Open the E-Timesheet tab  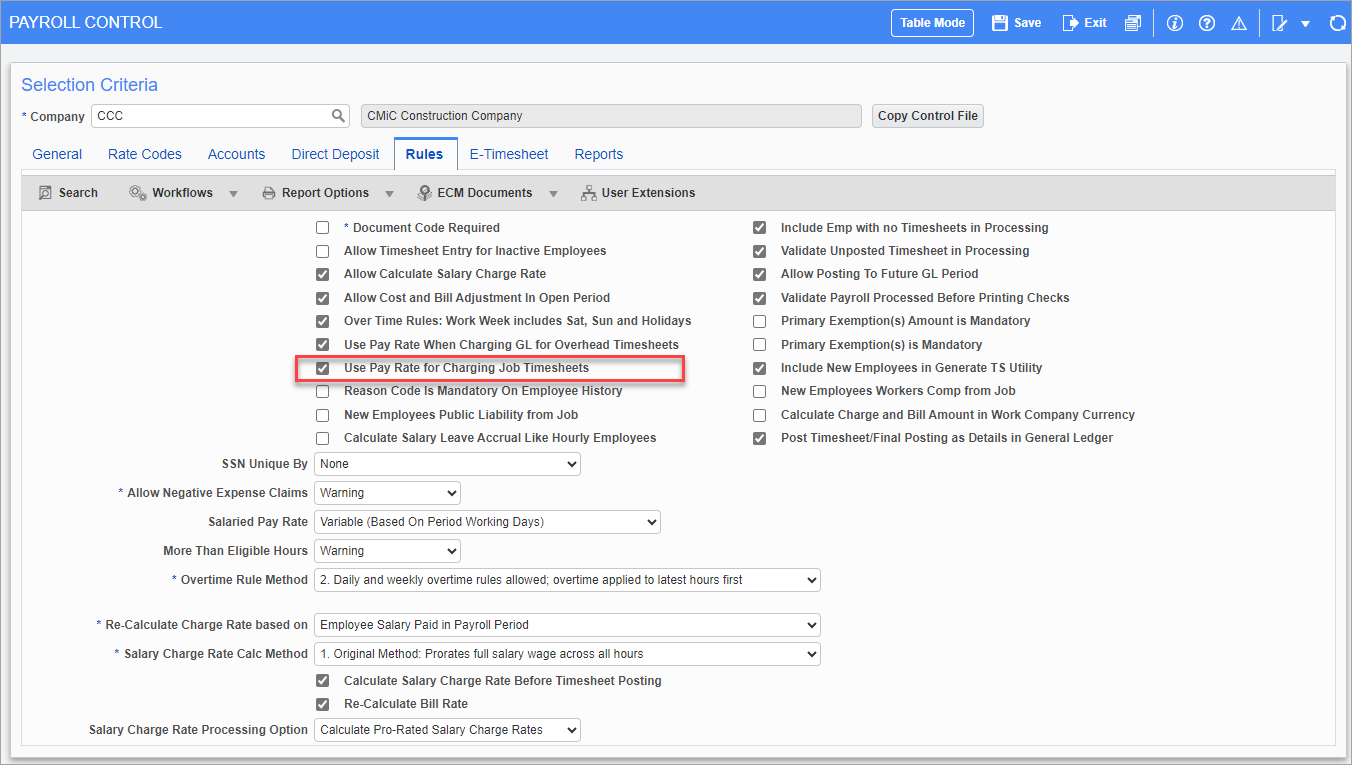coord(509,154)
